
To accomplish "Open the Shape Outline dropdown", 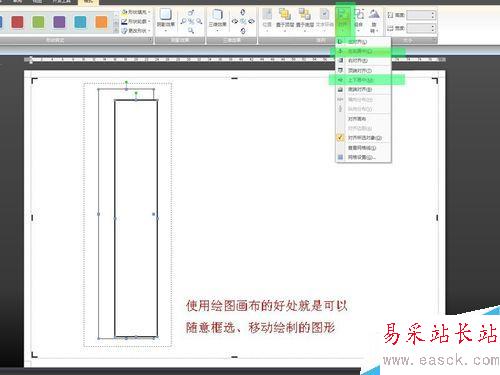I will 136,22.
